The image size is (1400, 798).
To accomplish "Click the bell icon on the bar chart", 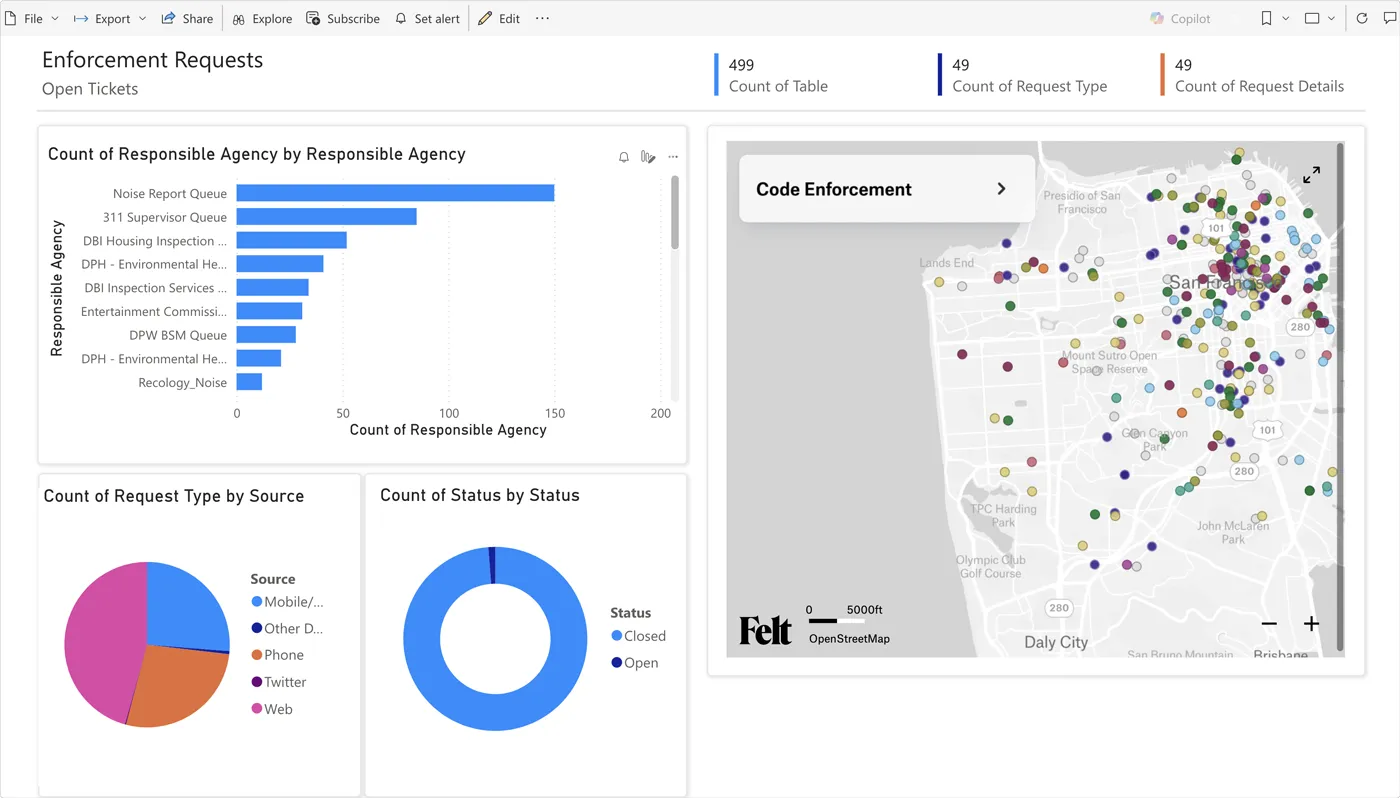I will point(624,157).
